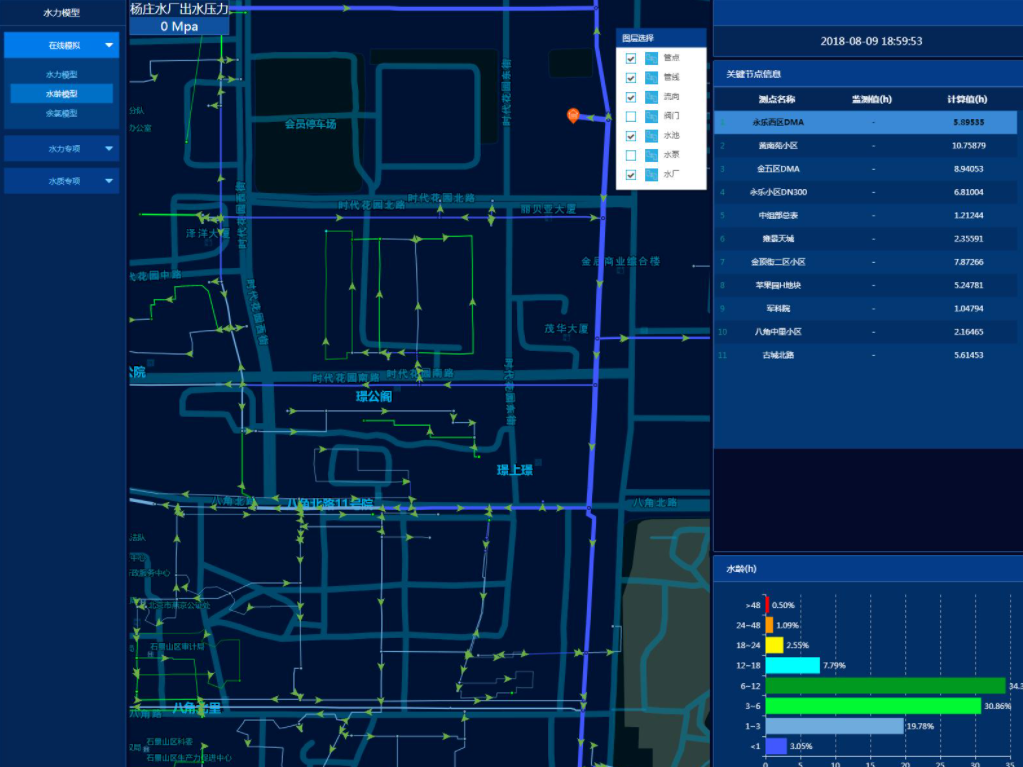Click the 计算值(h) column header
Viewport: 1023px width, 767px height.
[966, 99]
